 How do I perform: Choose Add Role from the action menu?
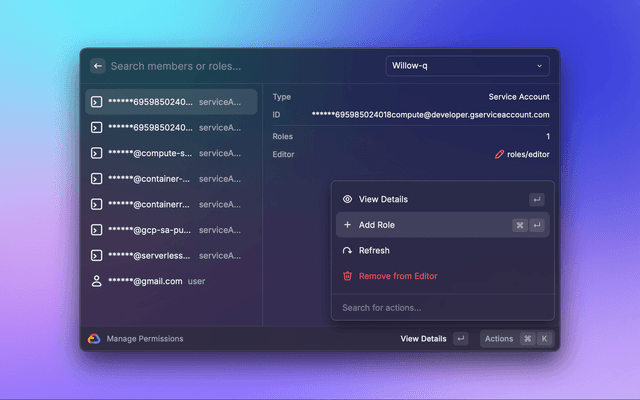[x=376, y=225]
